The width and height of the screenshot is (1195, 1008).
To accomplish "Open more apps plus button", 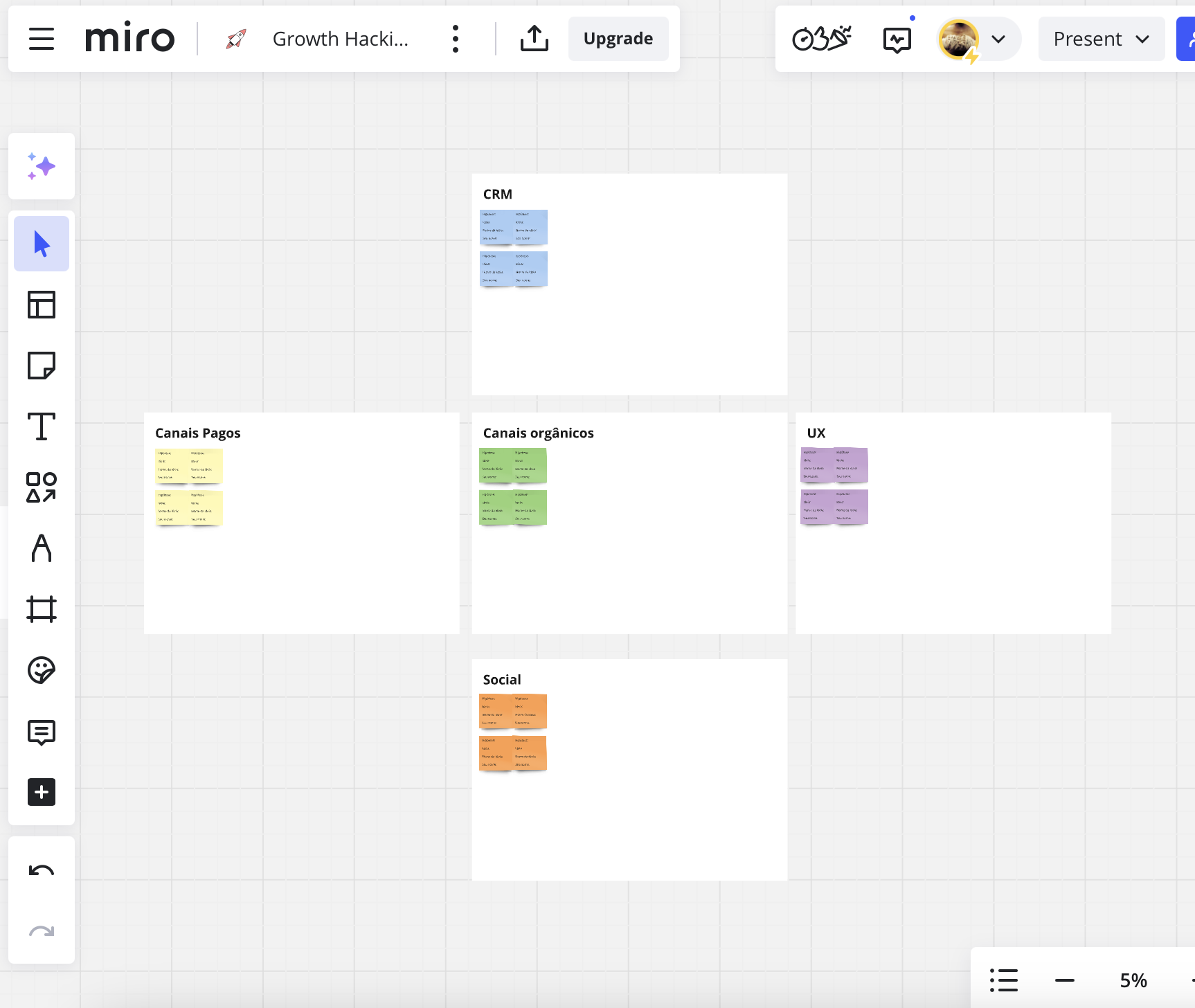I will click(42, 792).
